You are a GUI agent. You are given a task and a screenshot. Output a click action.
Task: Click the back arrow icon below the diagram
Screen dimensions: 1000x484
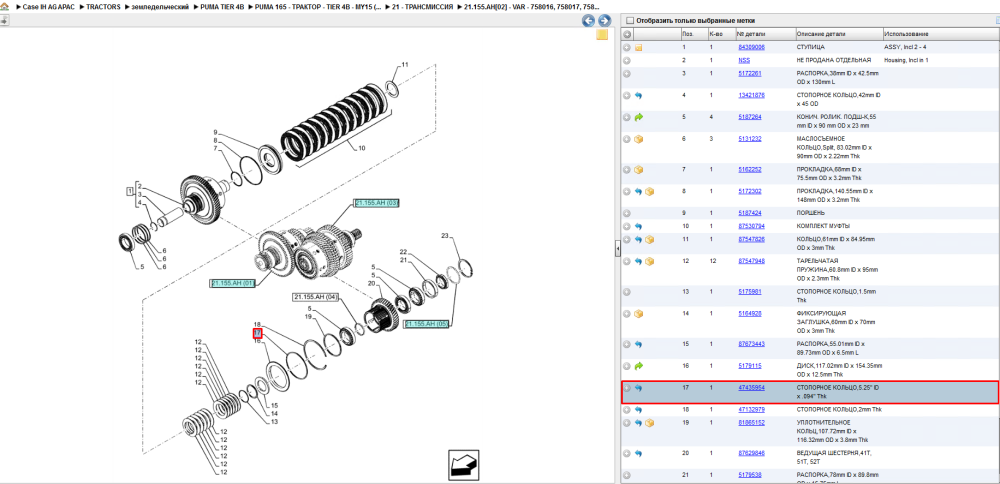pyautogui.click(x=464, y=466)
